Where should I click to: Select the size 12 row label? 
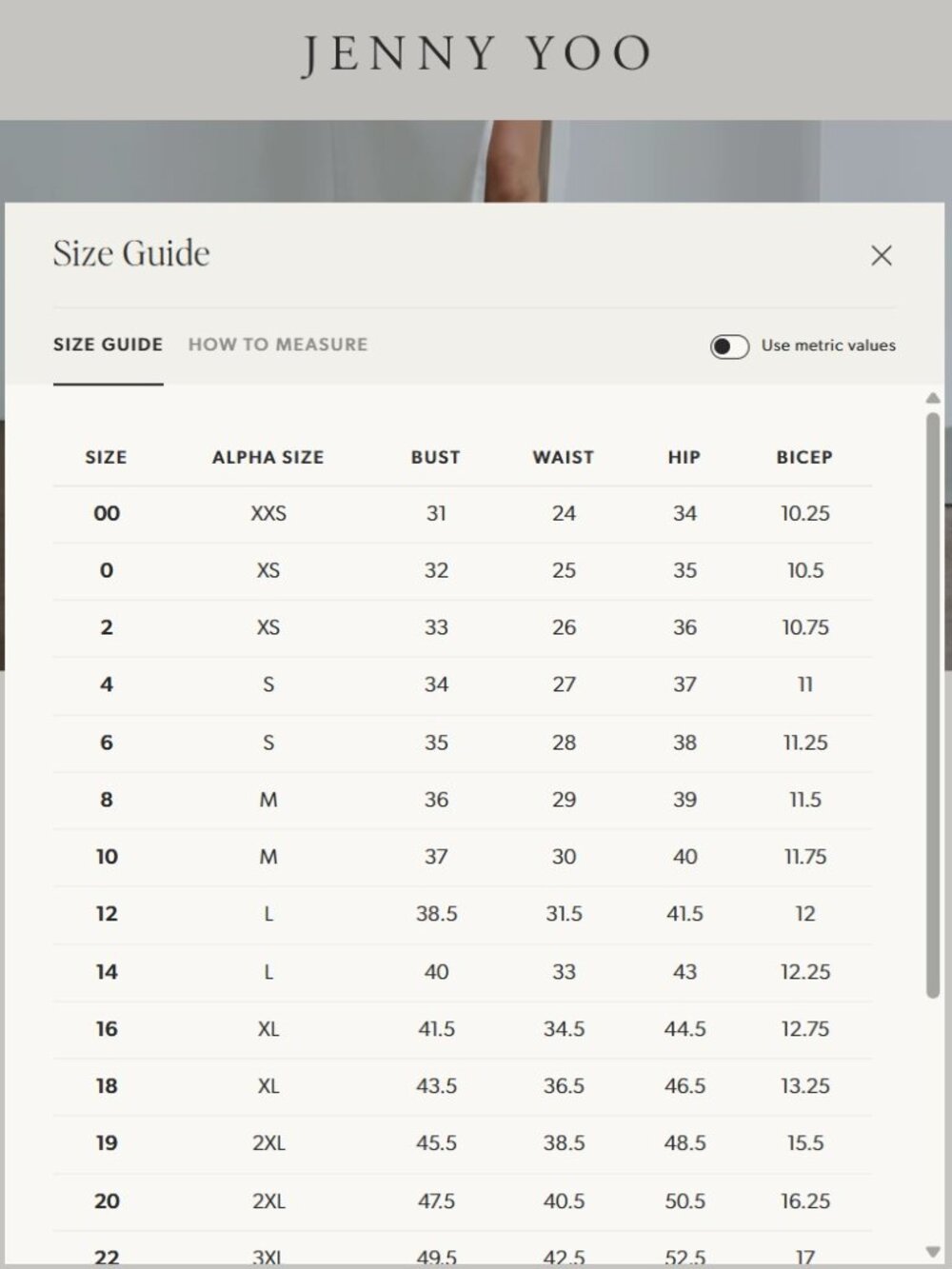(x=107, y=914)
